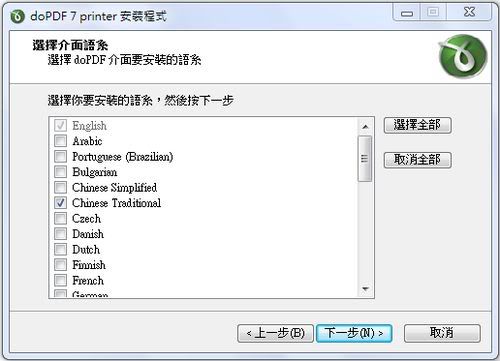Click the Chinese Traditional label text
The height and width of the screenshot is (361, 500).
click(x=117, y=203)
